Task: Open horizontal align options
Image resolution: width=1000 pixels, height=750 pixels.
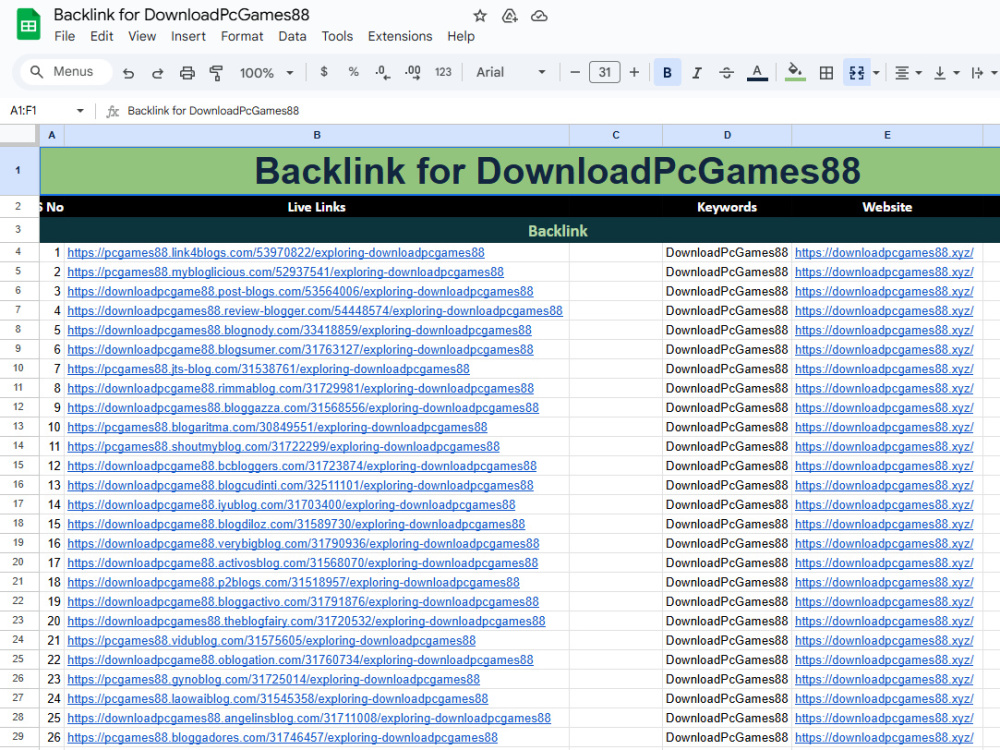Action: point(908,73)
